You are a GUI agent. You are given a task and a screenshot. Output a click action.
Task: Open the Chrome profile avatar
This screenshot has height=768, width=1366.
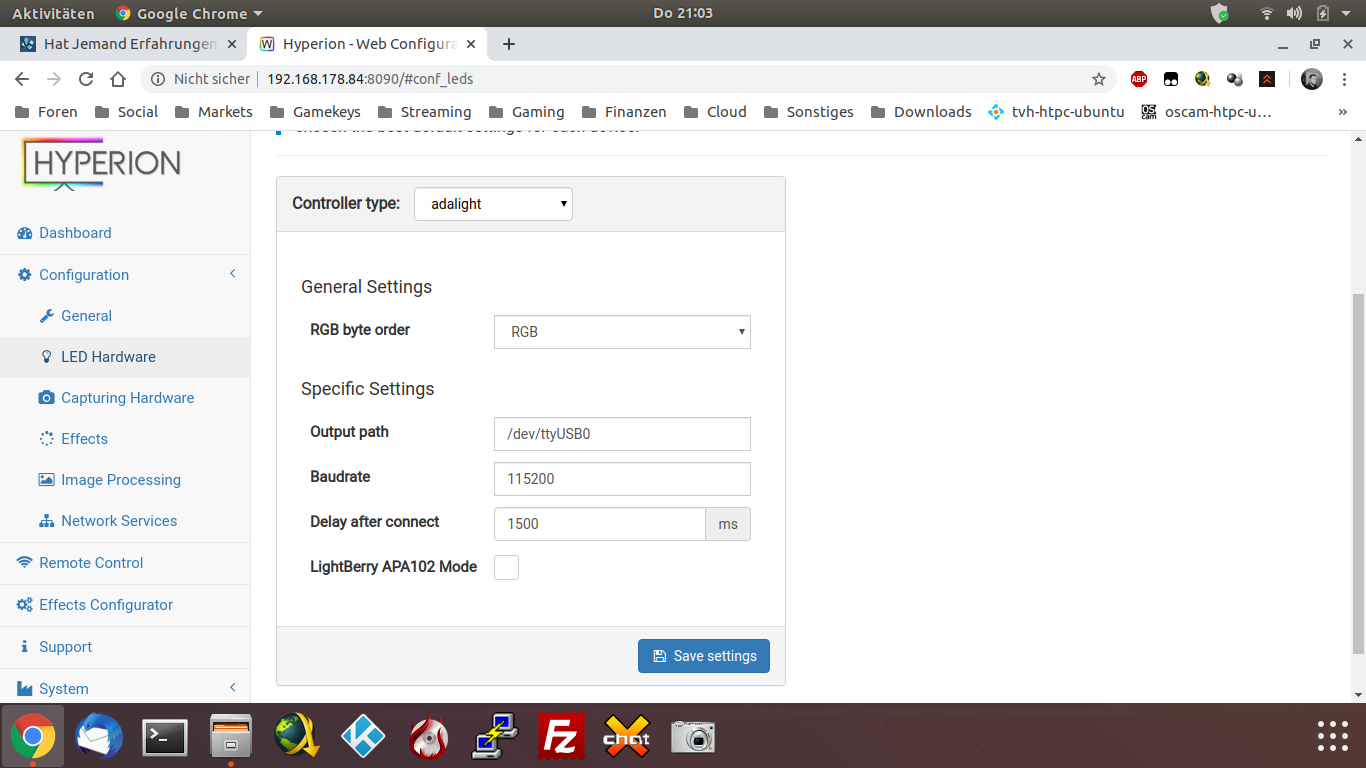(1312, 79)
